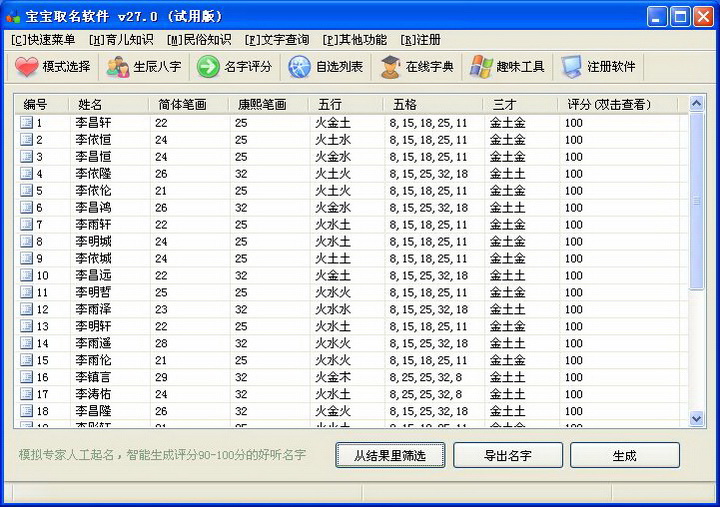
Task: Click the 名字评分 green arrow button
Action: (234, 67)
